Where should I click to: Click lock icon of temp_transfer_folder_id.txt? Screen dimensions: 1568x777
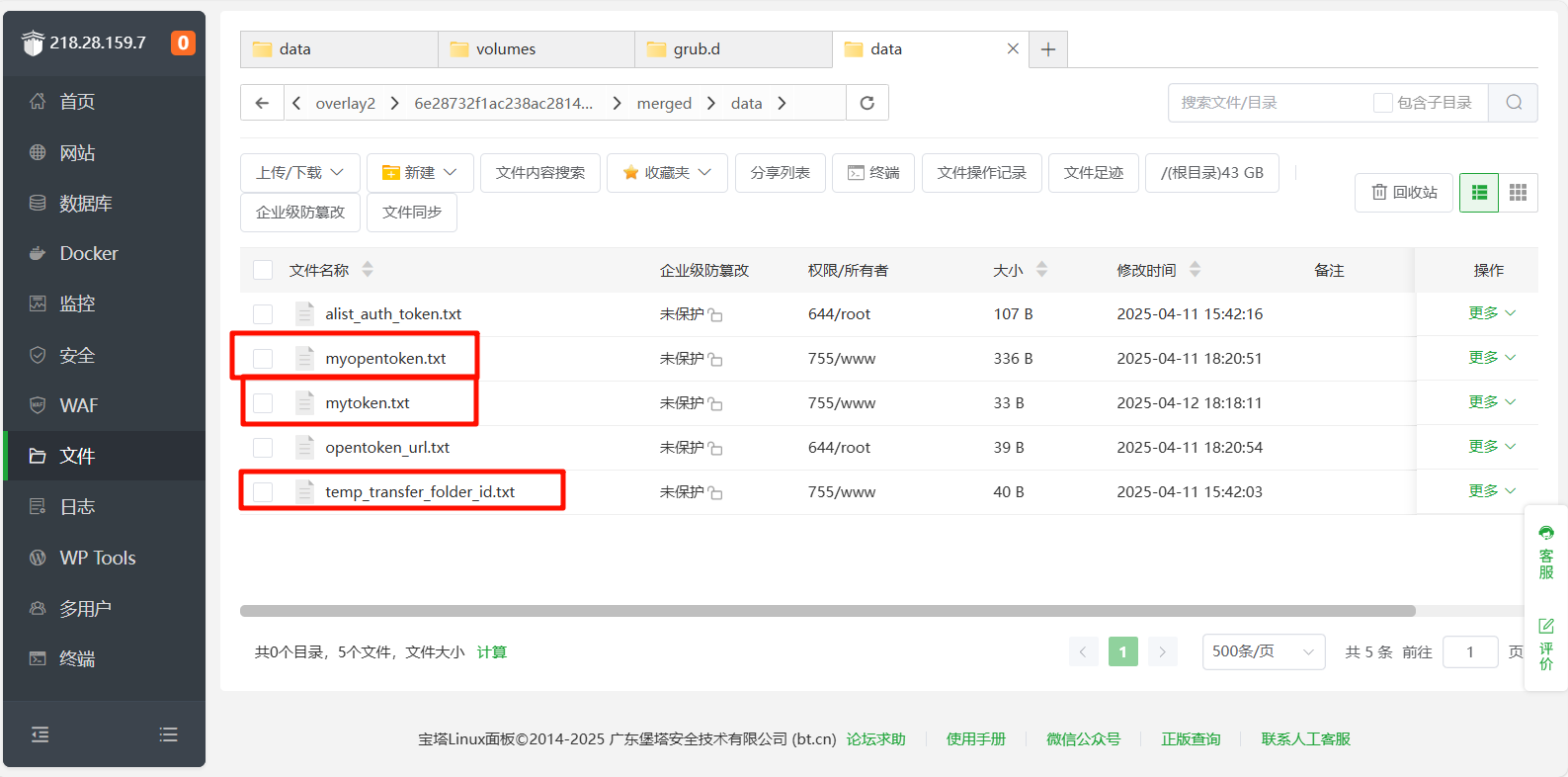[x=715, y=493]
